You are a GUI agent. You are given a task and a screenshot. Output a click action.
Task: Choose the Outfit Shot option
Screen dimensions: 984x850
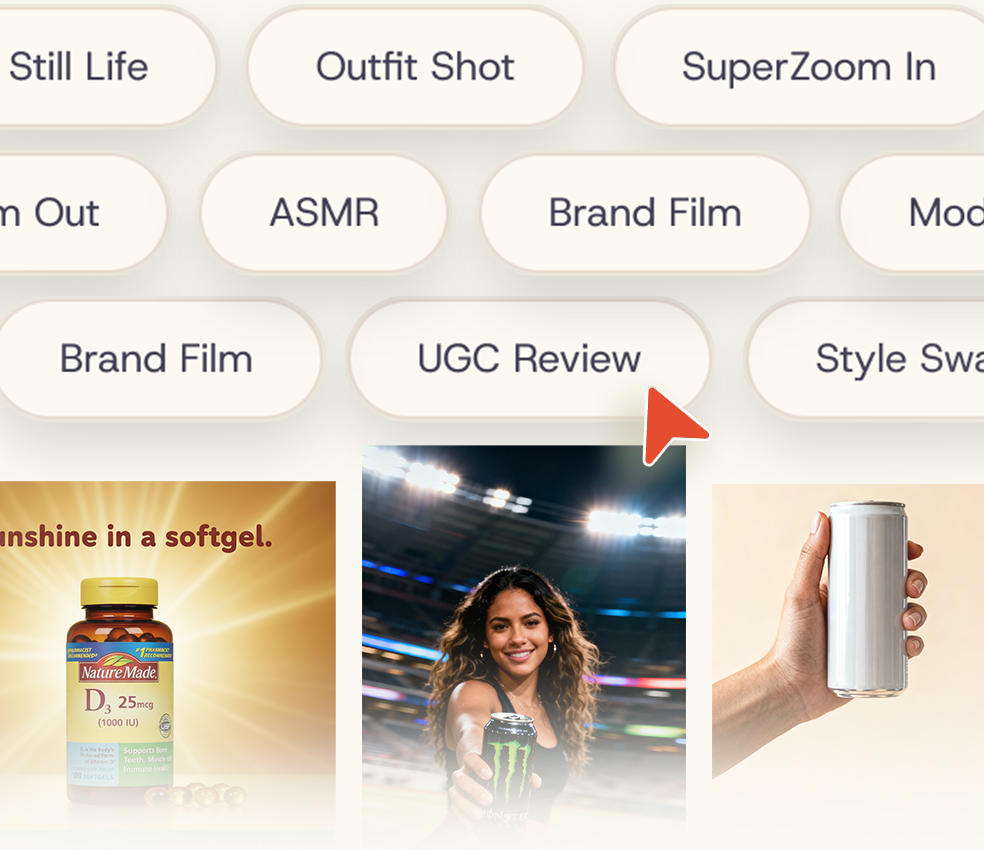click(415, 67)
